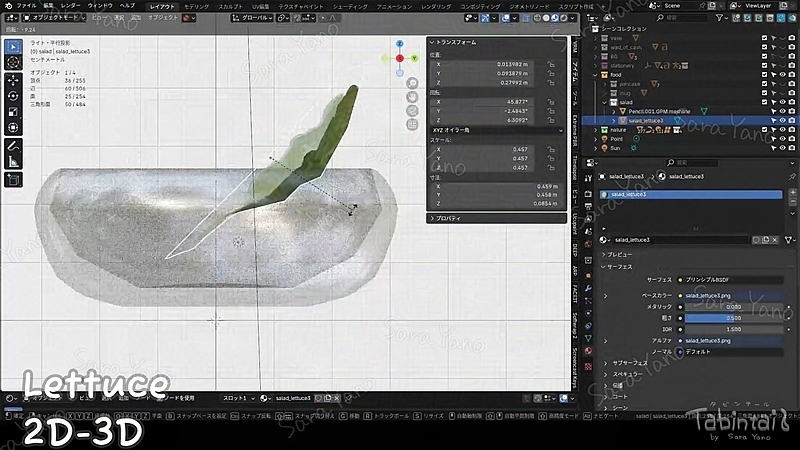Pick the Scale tool
The image size is (800, 450).
coord(13,112)
